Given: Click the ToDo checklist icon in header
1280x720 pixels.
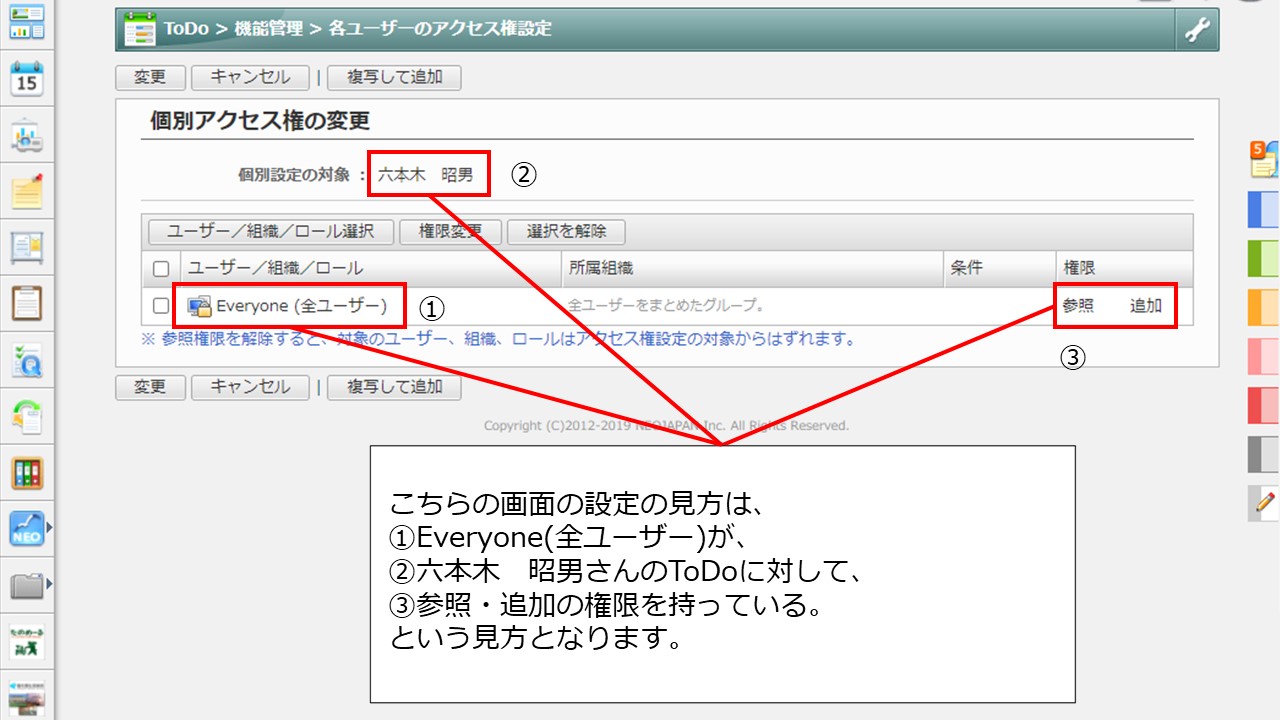Looking at the screenshot, I should click(x=140, y=30).
